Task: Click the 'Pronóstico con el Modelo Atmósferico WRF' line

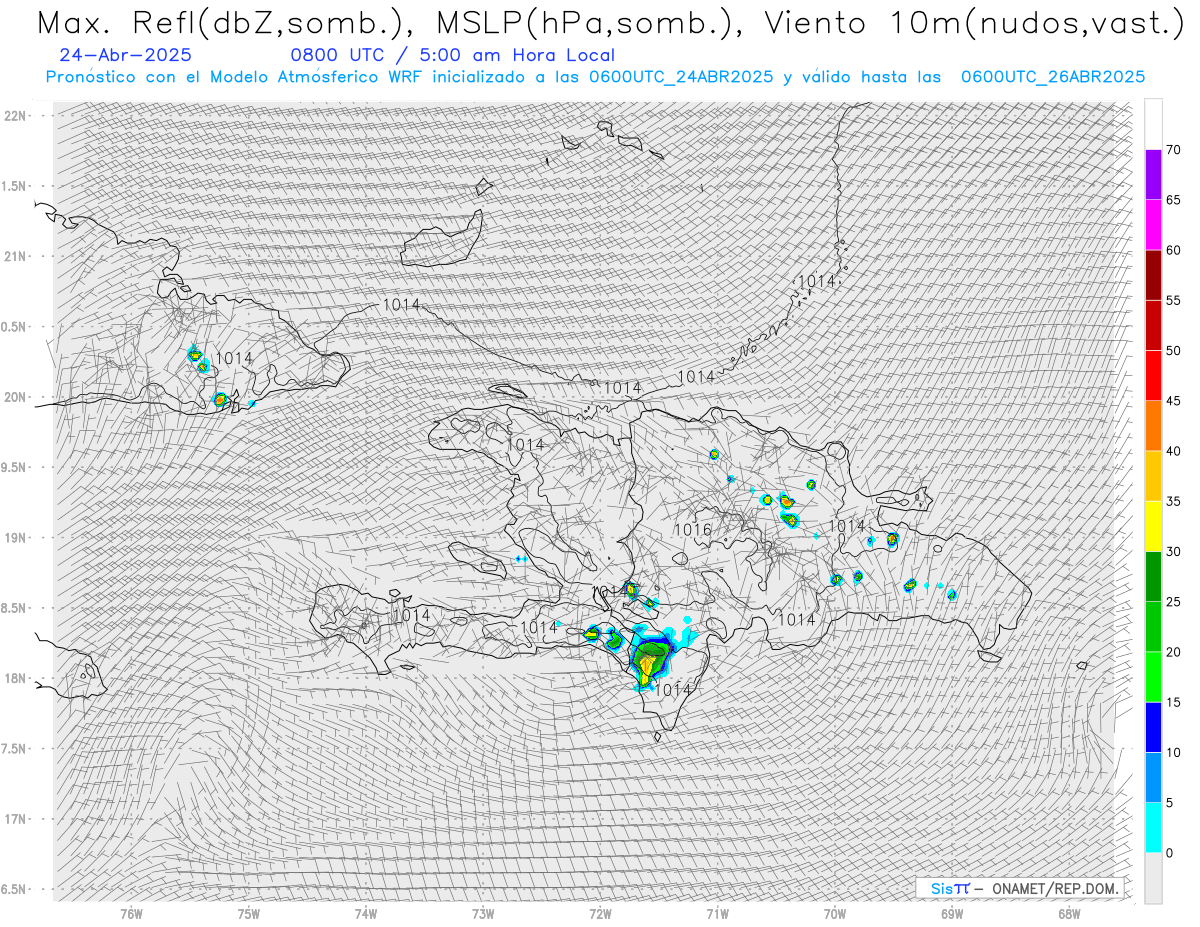Action: (595, 77)
